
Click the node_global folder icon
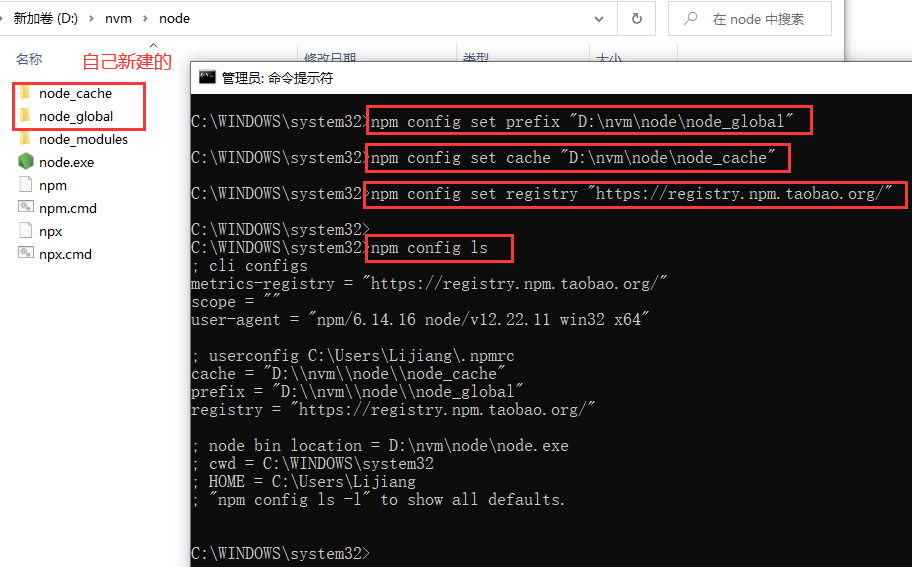(x=25, y=116)
